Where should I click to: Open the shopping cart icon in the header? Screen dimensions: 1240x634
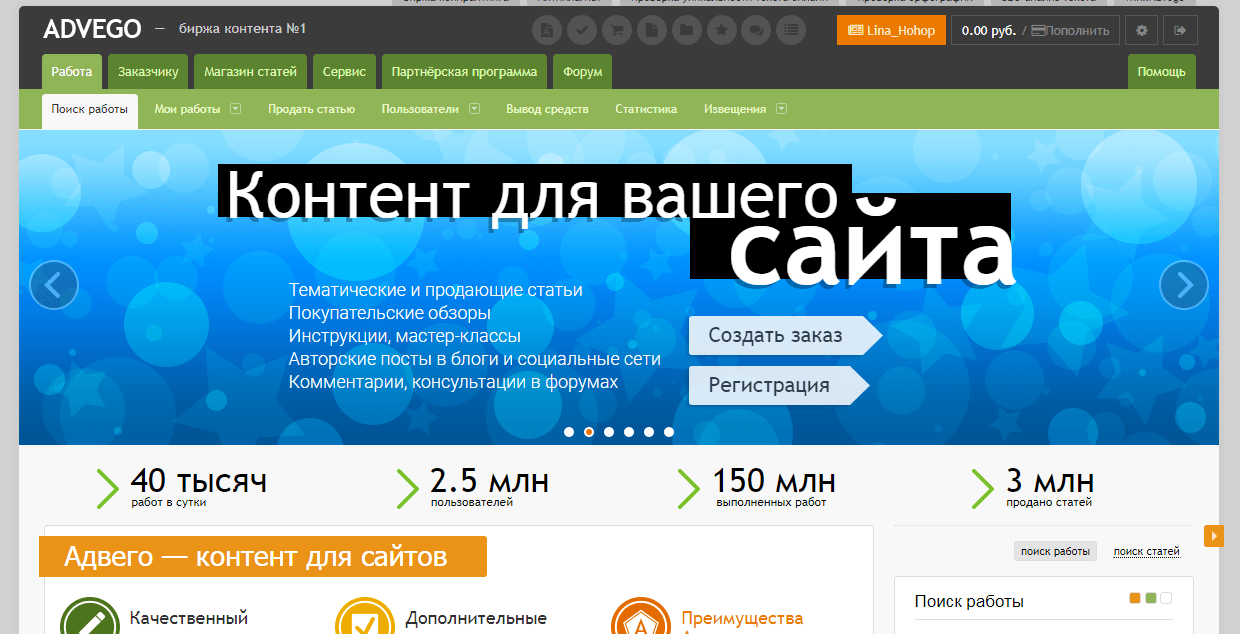tap(616, 30)
